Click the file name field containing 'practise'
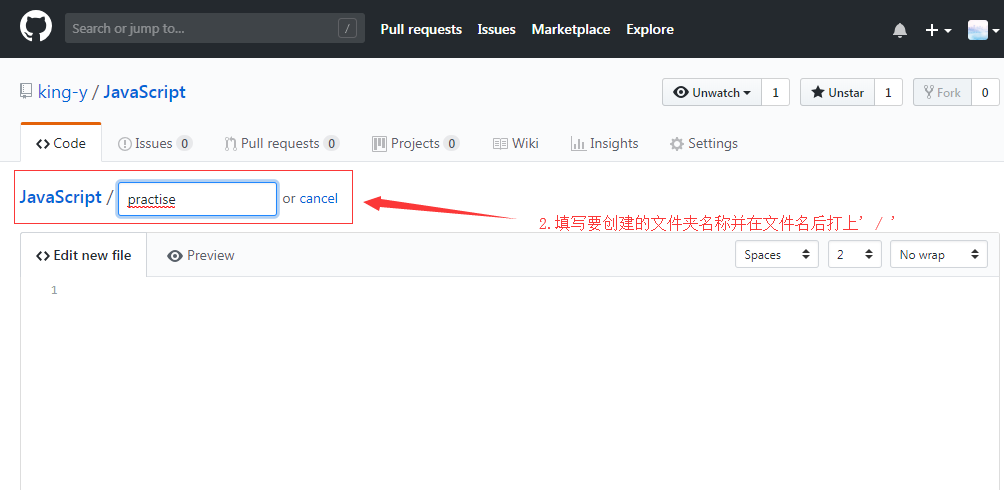This screenshot has height=490, width=1004. tap(197, 199)
